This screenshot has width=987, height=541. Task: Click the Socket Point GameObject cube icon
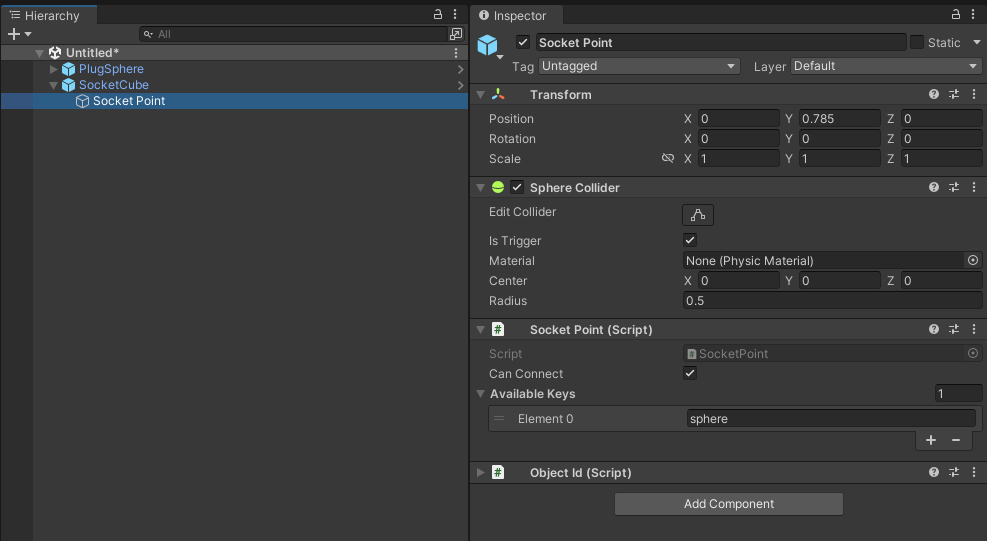pyautogui.click(x=82, y=101)
